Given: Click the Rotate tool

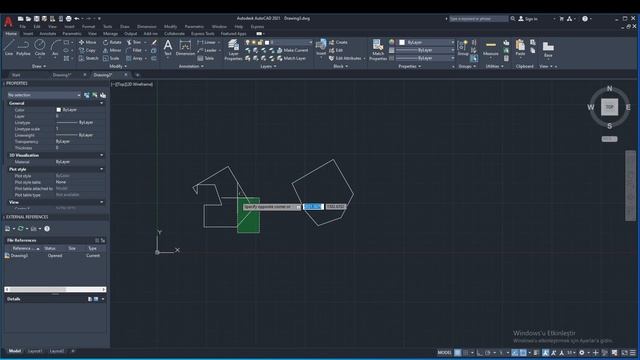Looking at the screenshot, I should (112, 42).
